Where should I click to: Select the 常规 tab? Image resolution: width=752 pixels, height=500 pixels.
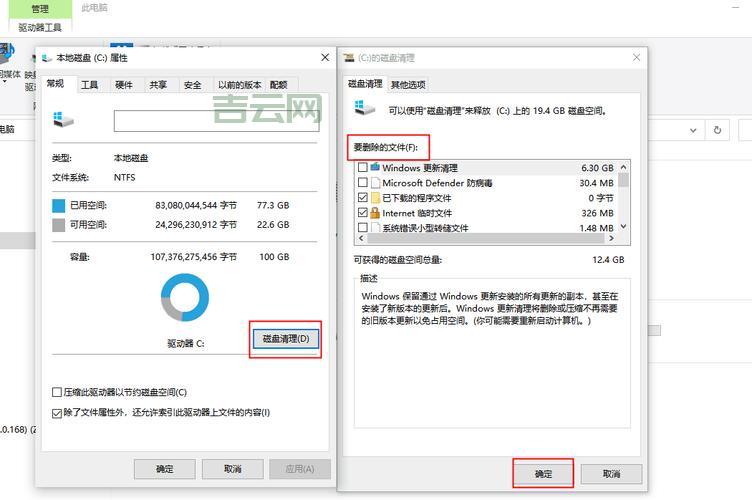click(56, 83)
